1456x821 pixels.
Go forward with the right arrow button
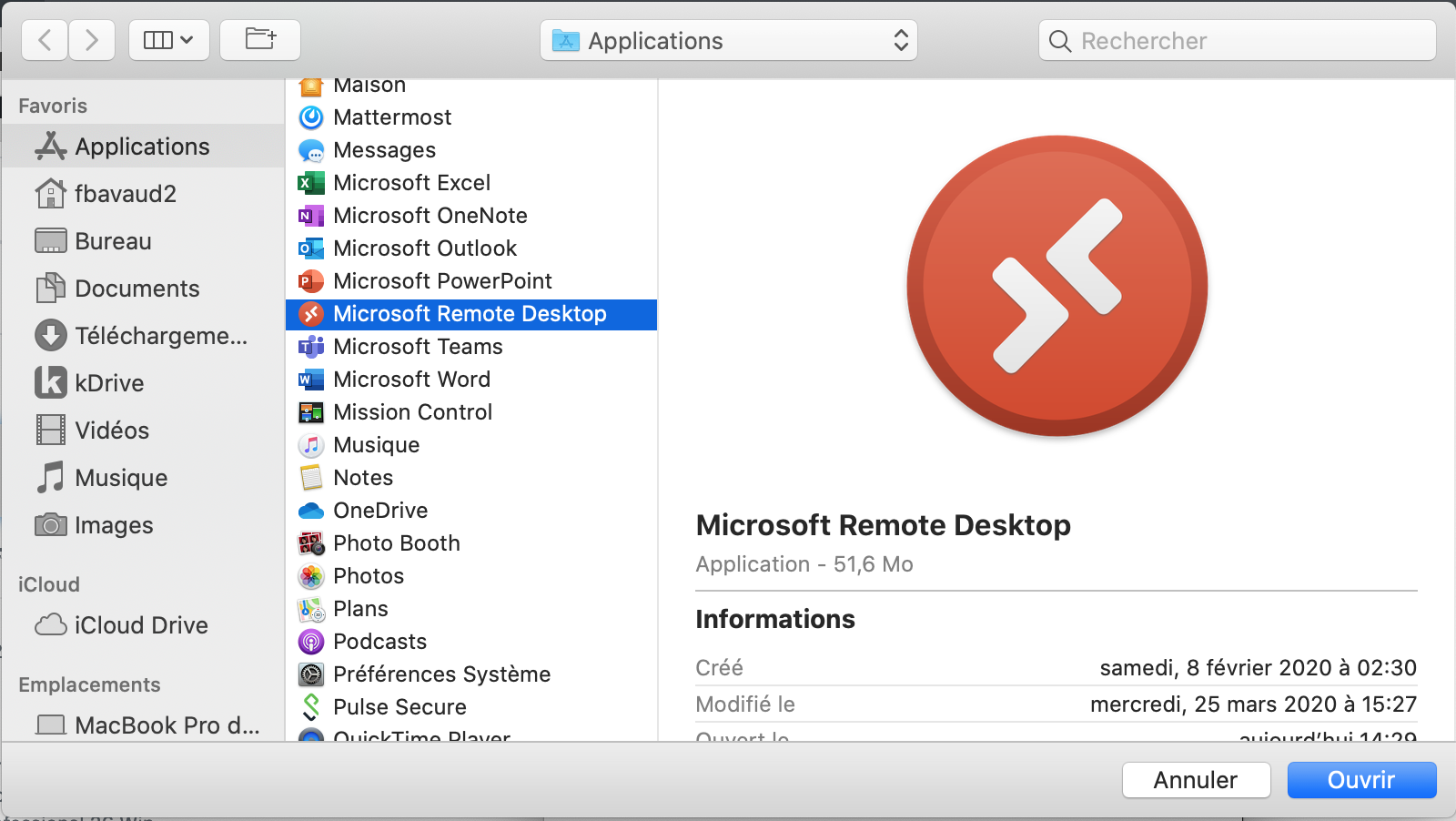click(91, 40)
